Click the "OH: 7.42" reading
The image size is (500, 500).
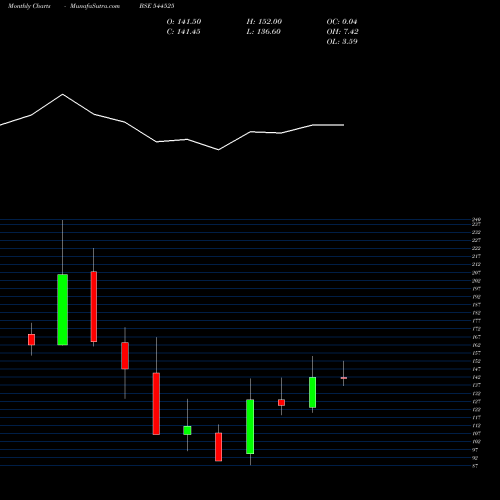tap(342, 32)
